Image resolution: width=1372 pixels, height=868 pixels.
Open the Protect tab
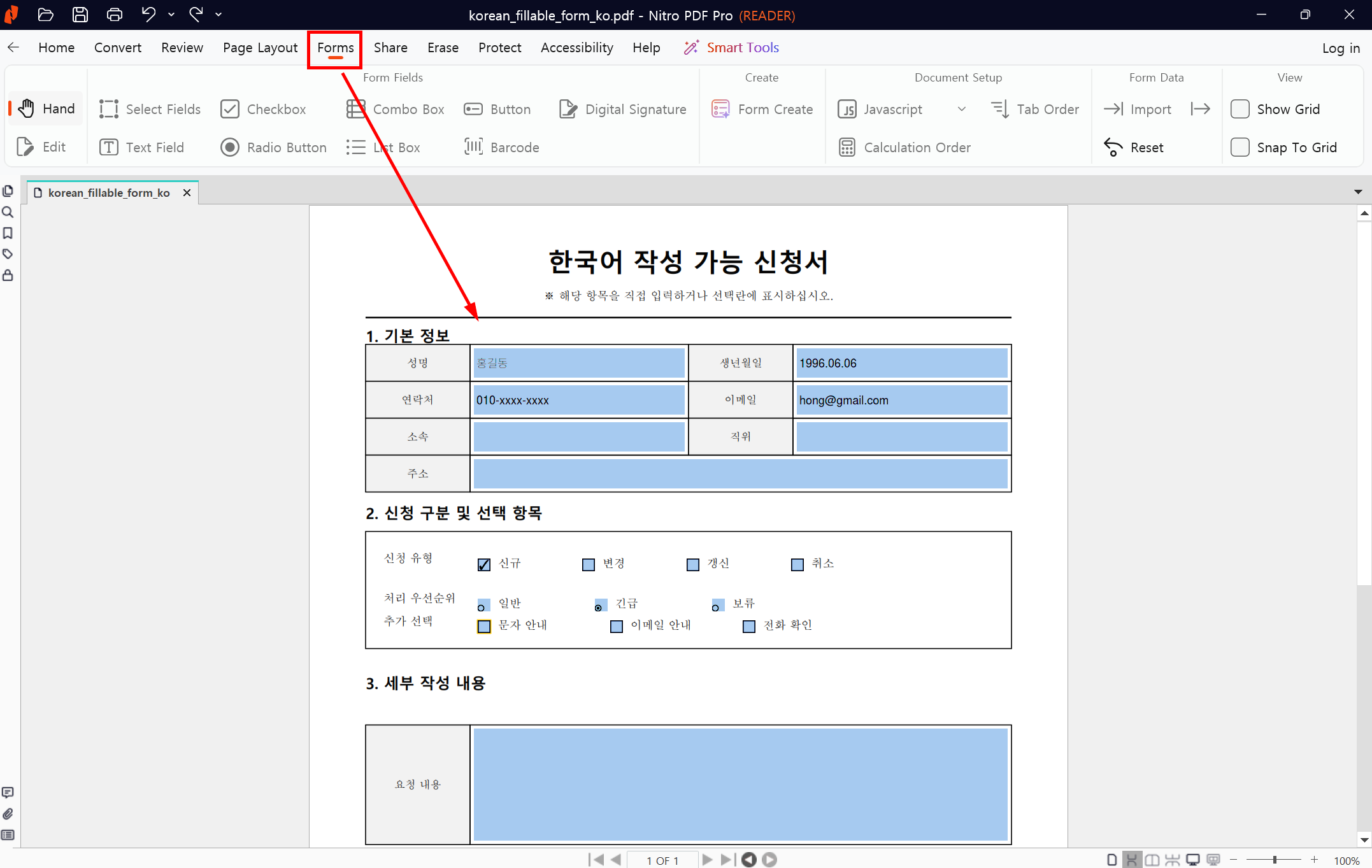[500, 48]
